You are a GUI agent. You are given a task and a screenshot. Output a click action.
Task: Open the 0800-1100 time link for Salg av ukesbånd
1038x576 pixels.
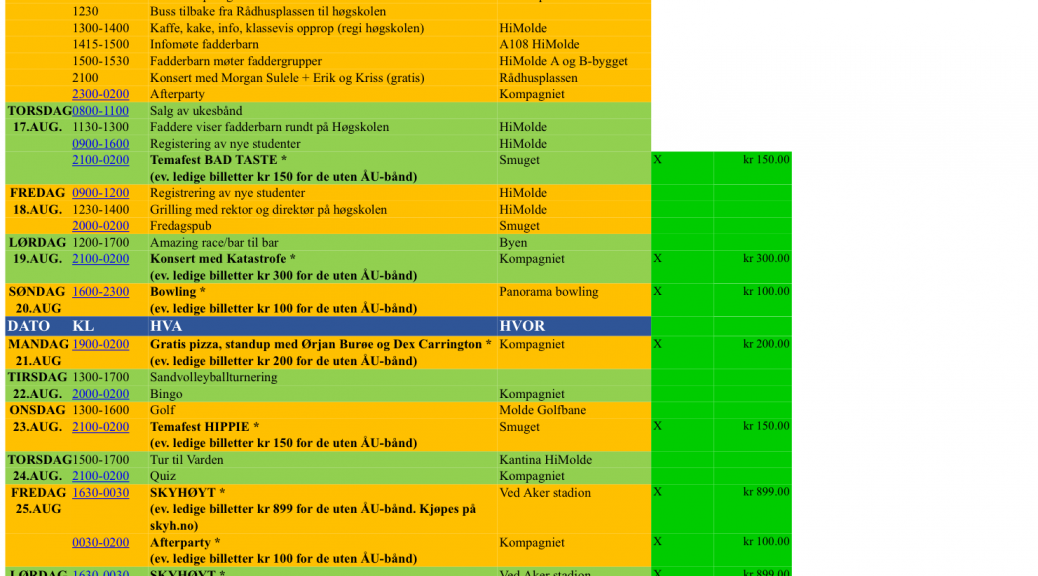pos(100,111)
